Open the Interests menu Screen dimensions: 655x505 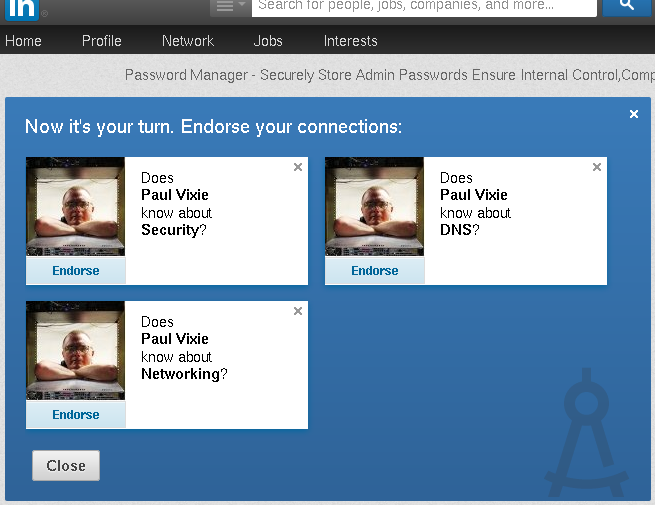pyautogui.click(x=350, y=41)
